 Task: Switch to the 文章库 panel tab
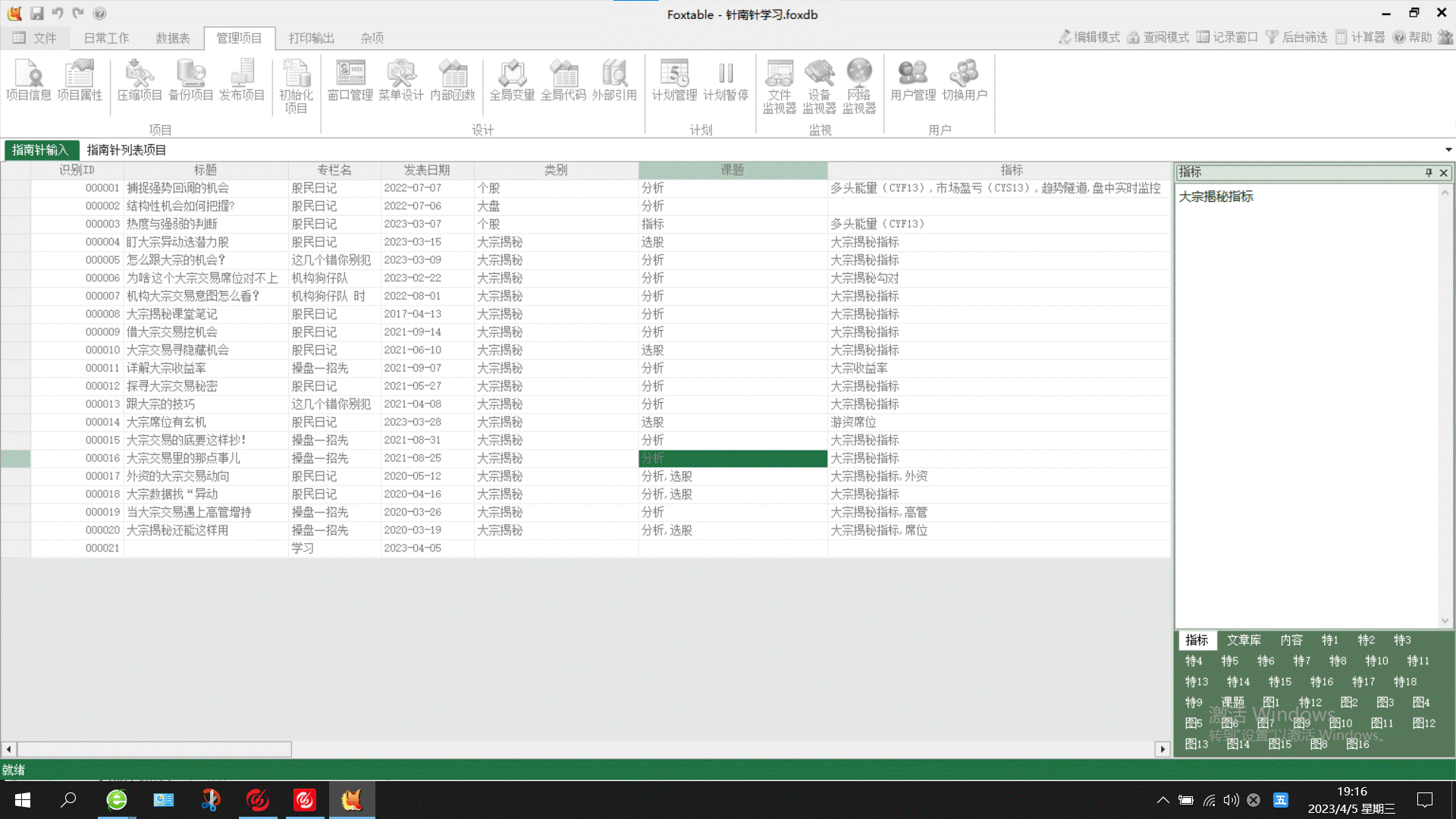coord(1244,640)
